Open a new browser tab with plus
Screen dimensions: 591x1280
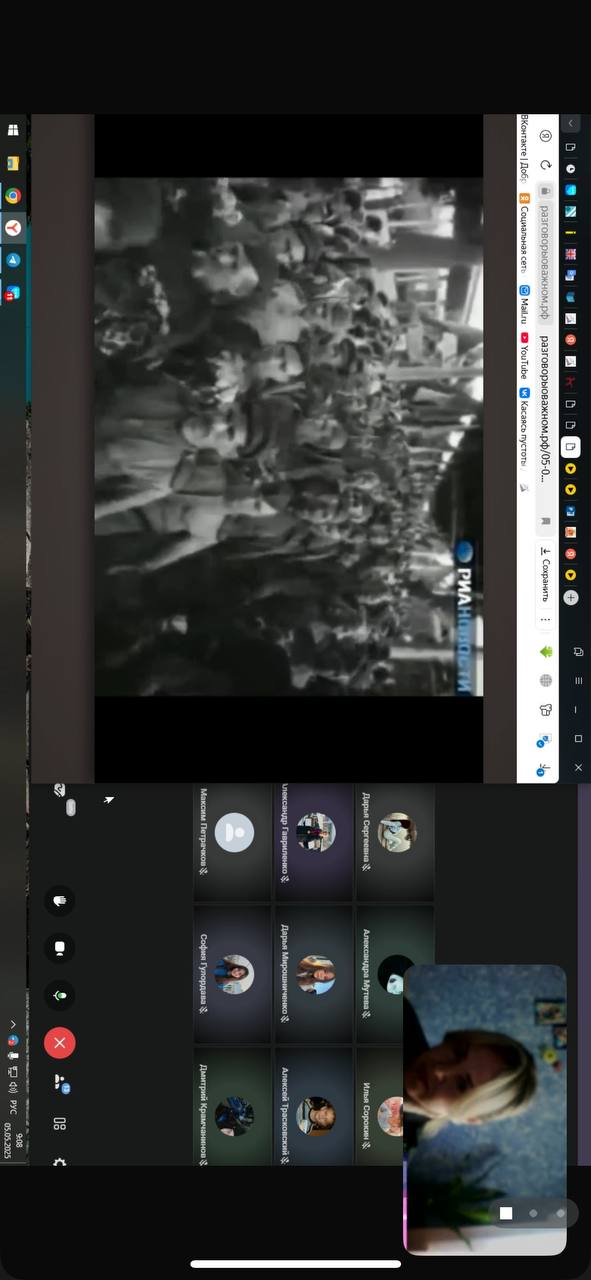click(x=570, y=597)
